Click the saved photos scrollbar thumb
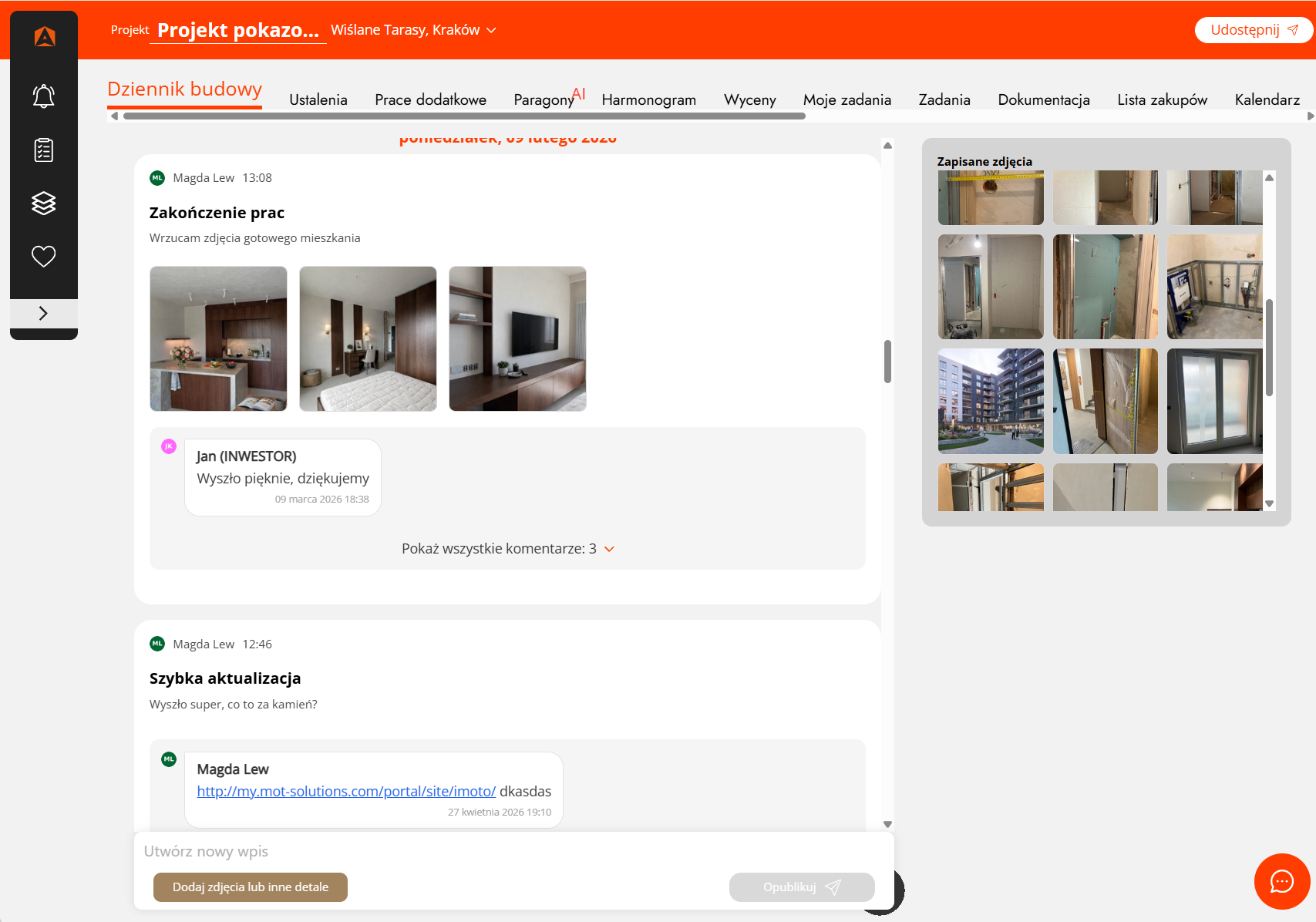Screen dimensions: 1316x922 1269,348
